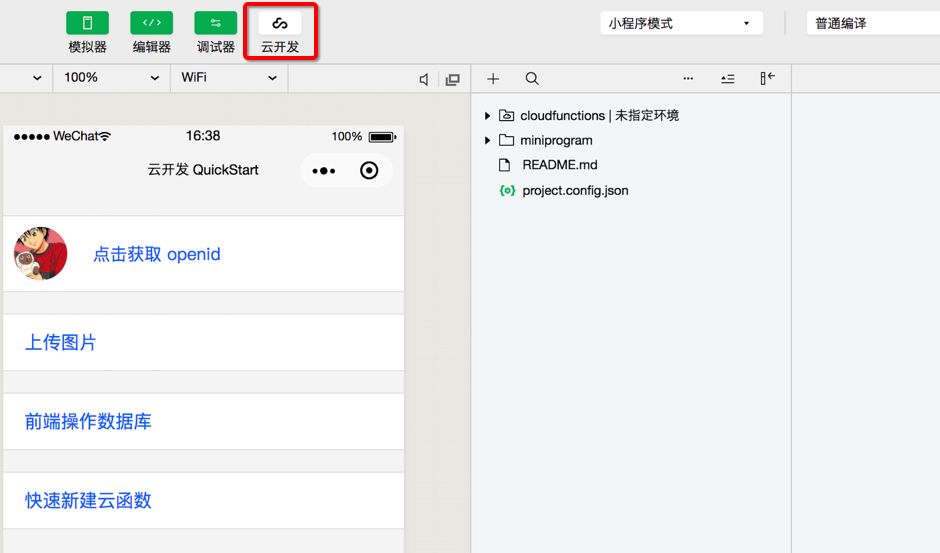Tap the user avatar image
This screenshot has height=553, width=940.
click(x=41, y=253)
